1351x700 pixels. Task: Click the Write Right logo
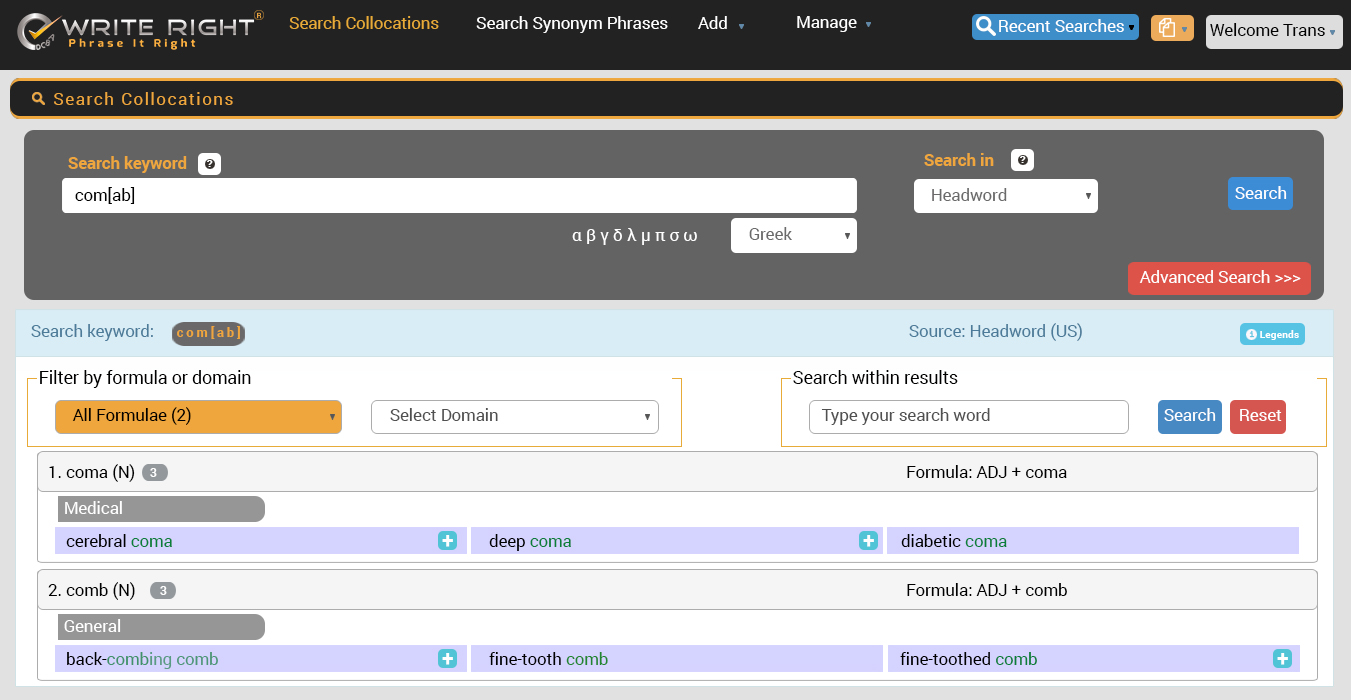click(140, 31)
